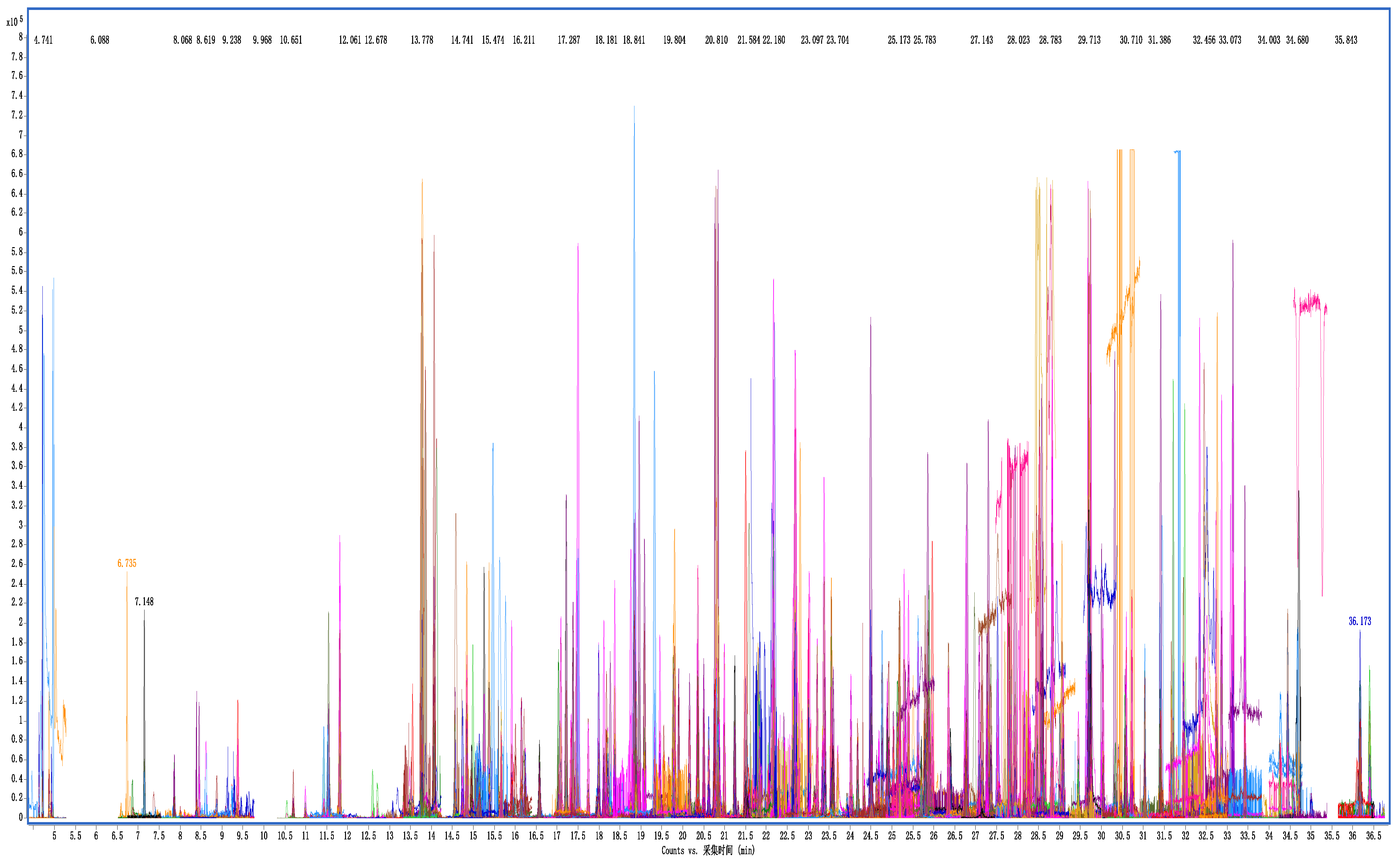Image resolution: width=1400 pixels, height=860 pixels.
Task: Click the 7.2 tick on the y-axis
Action: pos(17,115)
